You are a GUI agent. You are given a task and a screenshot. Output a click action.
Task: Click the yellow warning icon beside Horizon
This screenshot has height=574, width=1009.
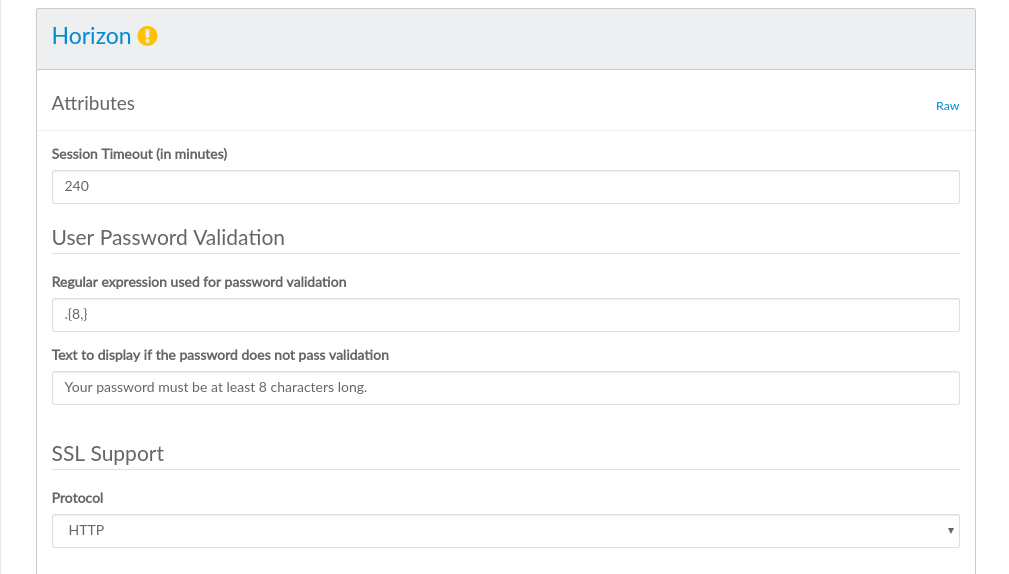(148, 37)
